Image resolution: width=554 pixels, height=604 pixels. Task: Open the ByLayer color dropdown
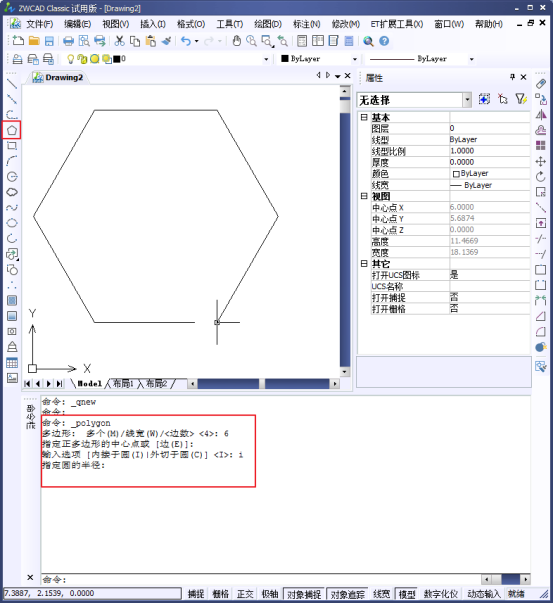[x=355, y=59]
